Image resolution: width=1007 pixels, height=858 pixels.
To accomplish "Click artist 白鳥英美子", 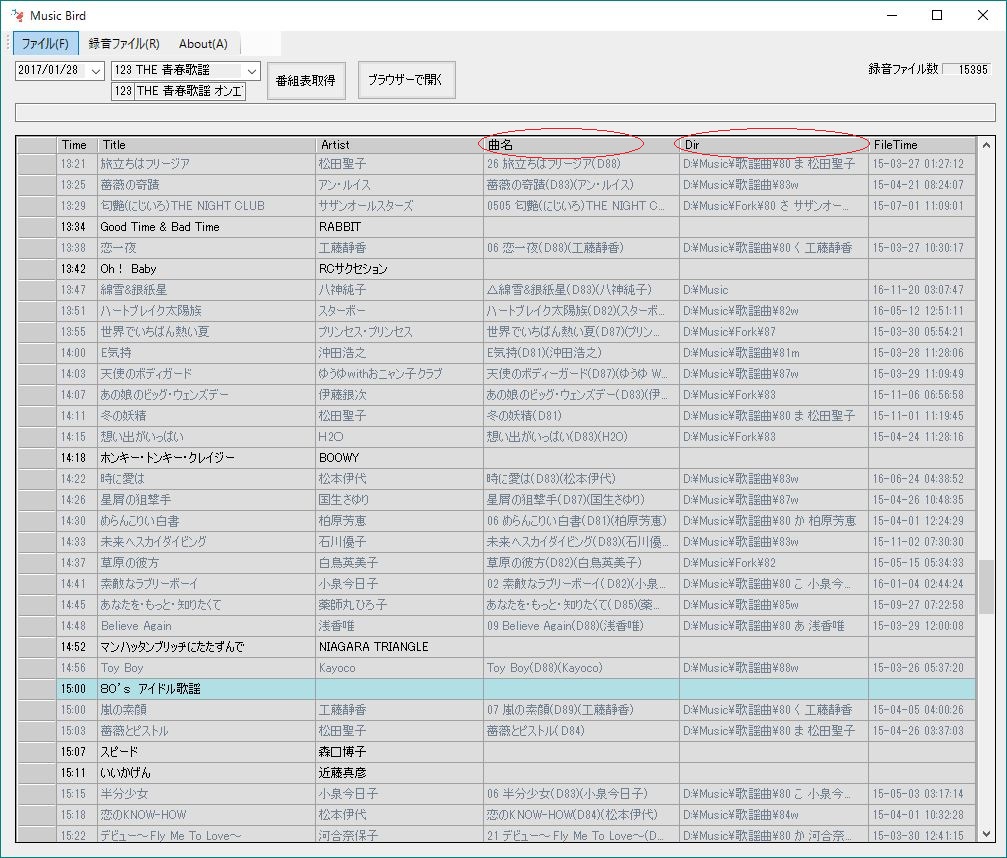I will [348, 563].
